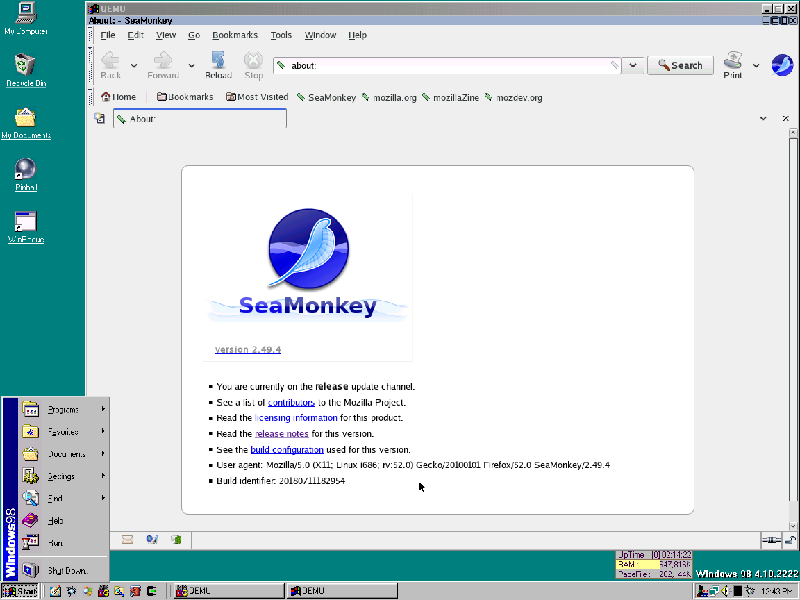The height and width of the screenshot is (600, 800).
Task: Click the security padlock icon in status bar
Action: [790, 540]
